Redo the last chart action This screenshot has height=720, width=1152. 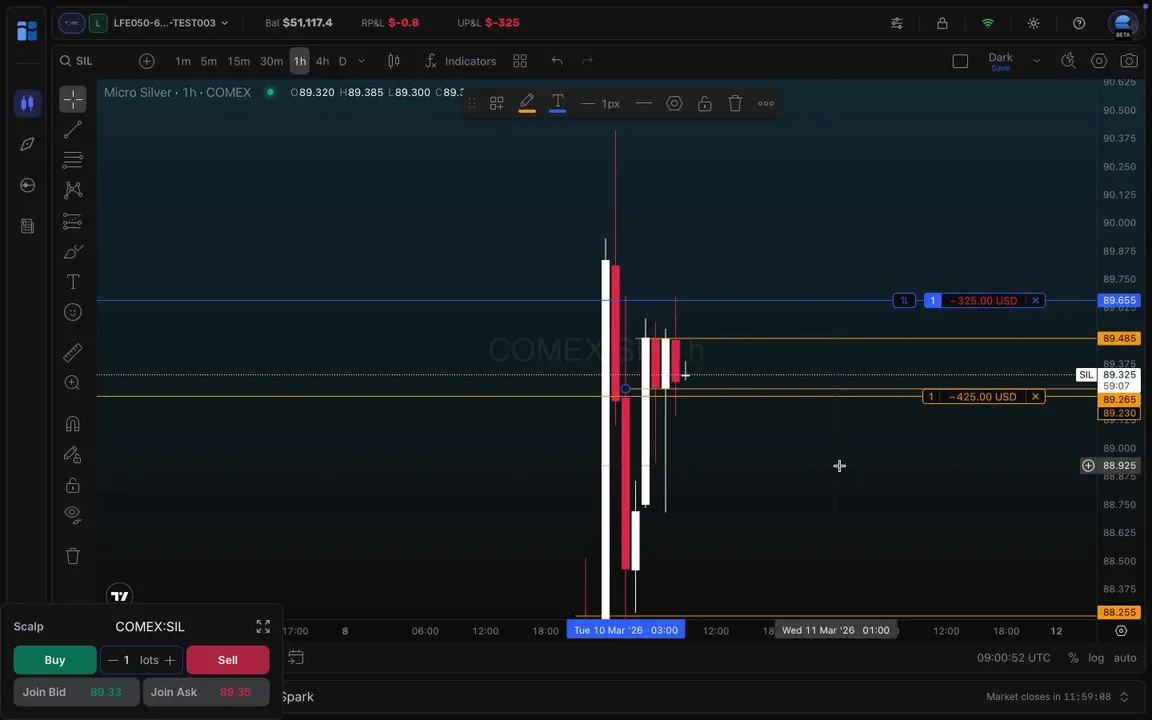[x=587, y=61]
